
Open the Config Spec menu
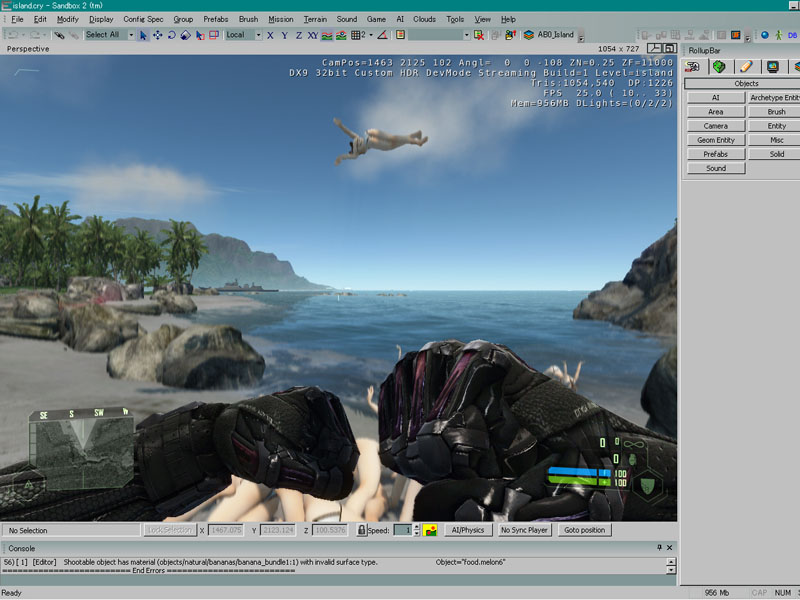pos(143,19)
